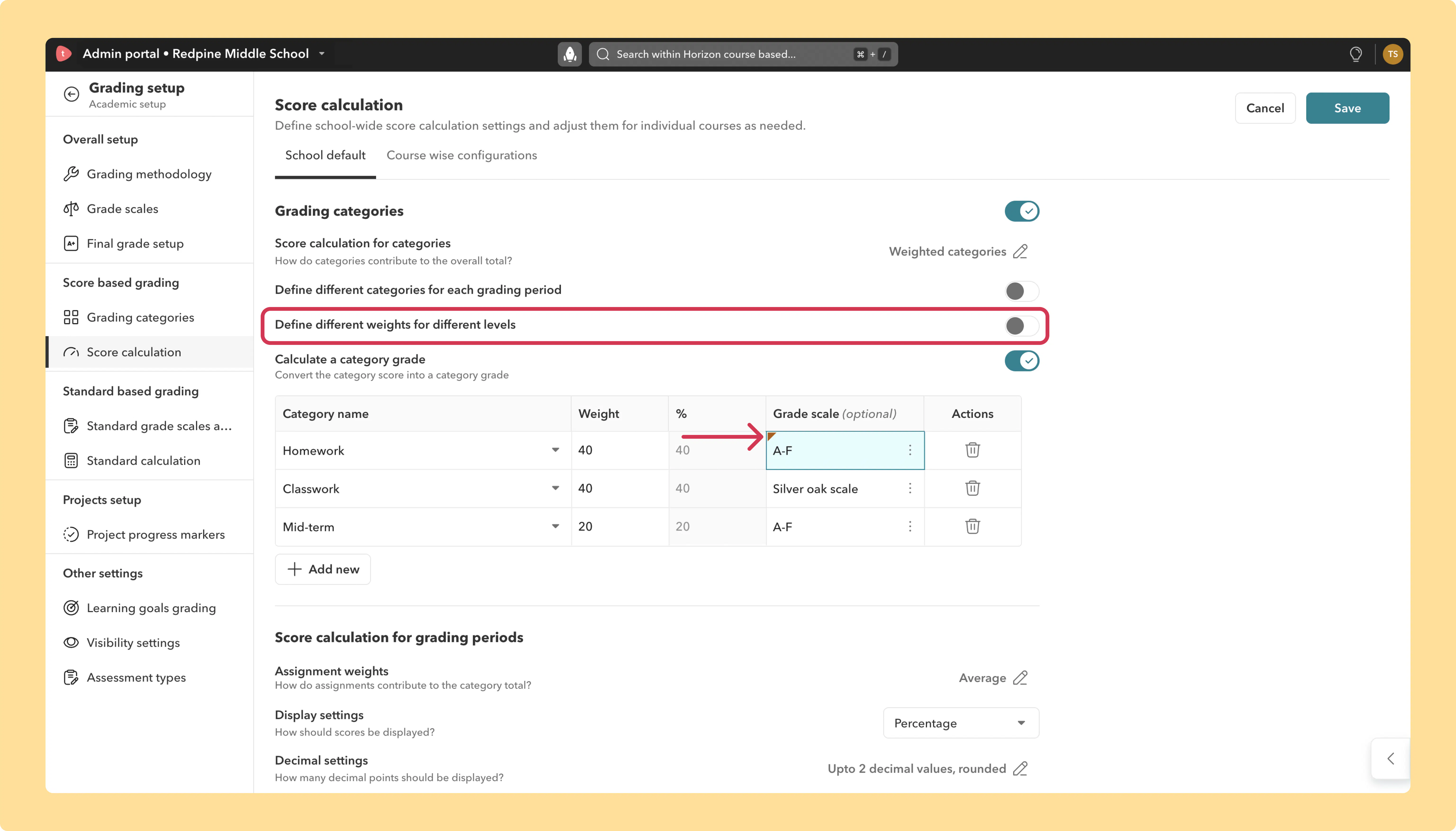This screenshot has height=831, width=1456.
Task: Select Score calculation in the sidebar
Action: click(149, 352)
